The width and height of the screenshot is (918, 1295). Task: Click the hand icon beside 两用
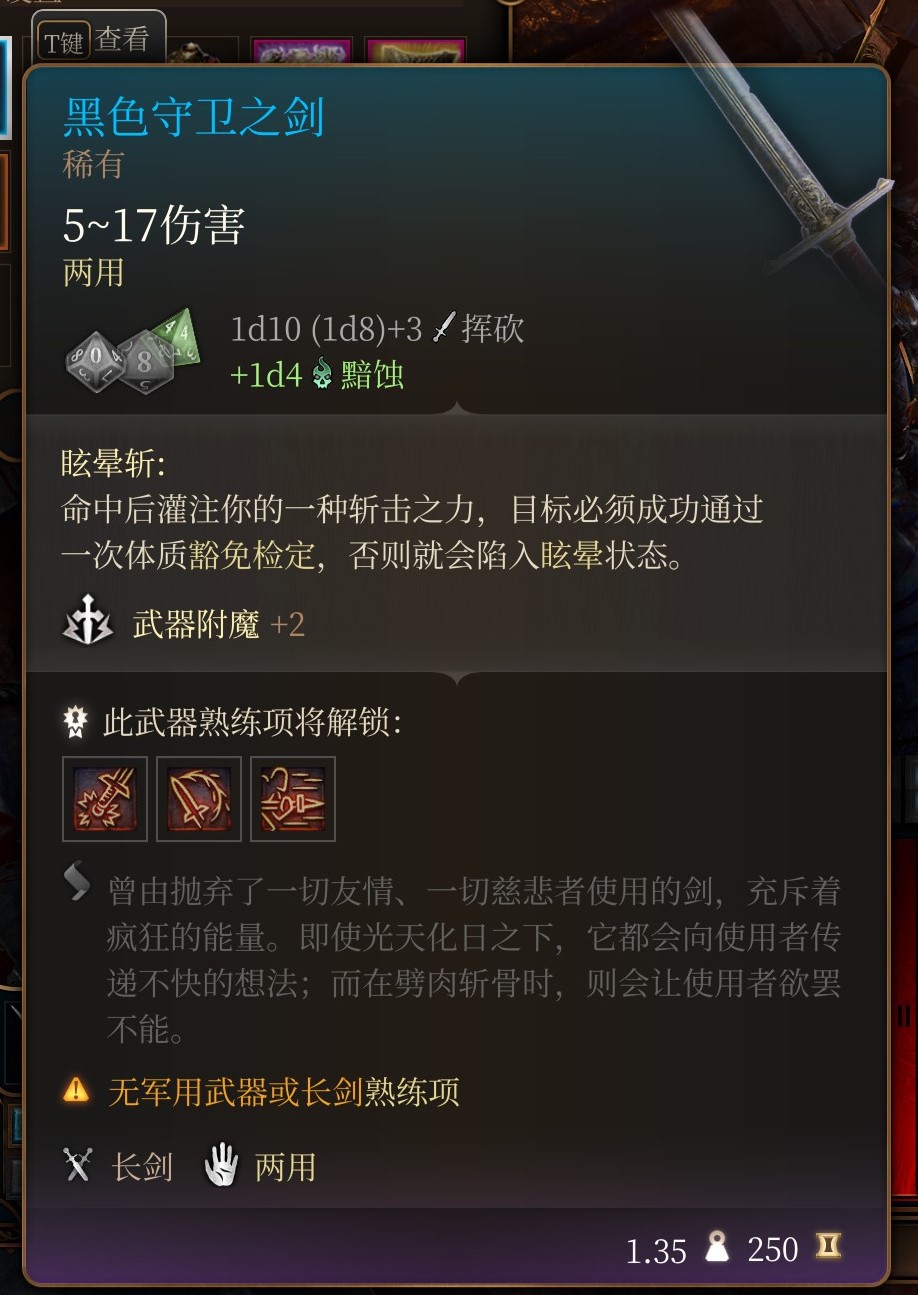tap(221, 1165)
